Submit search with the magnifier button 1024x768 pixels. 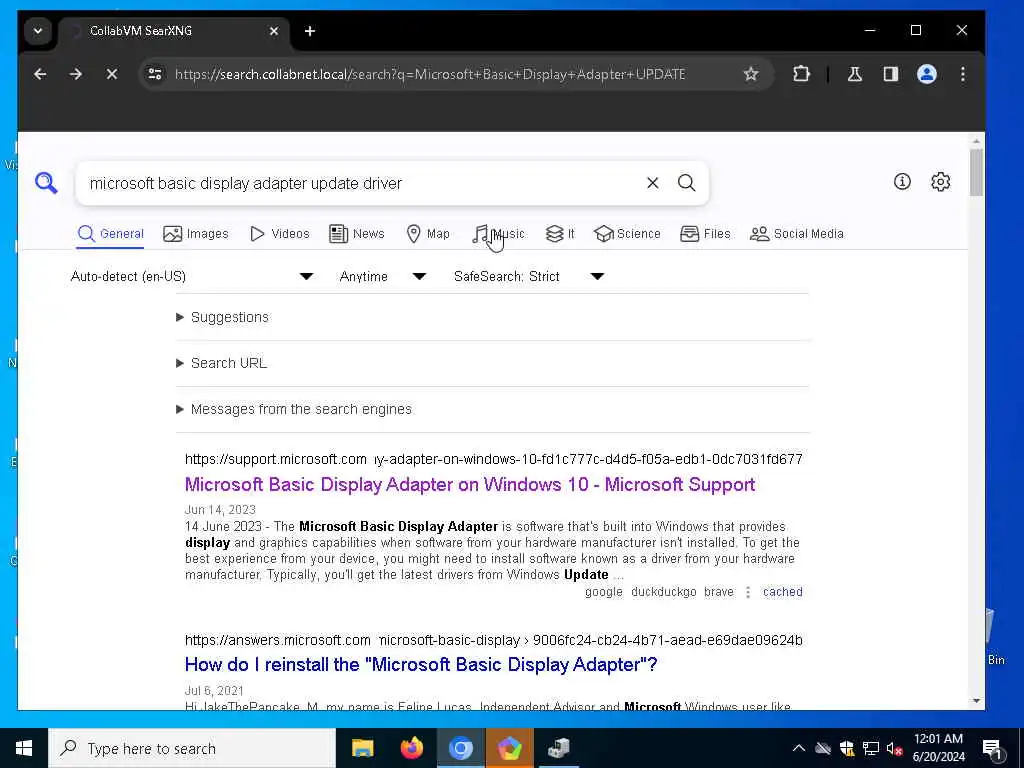[x=686, y=183]
